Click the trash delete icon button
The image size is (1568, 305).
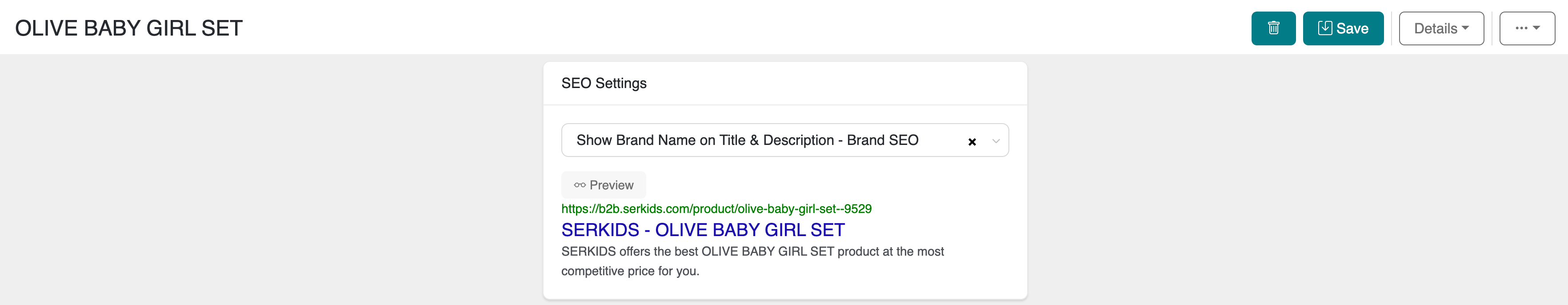(1273, 28)
